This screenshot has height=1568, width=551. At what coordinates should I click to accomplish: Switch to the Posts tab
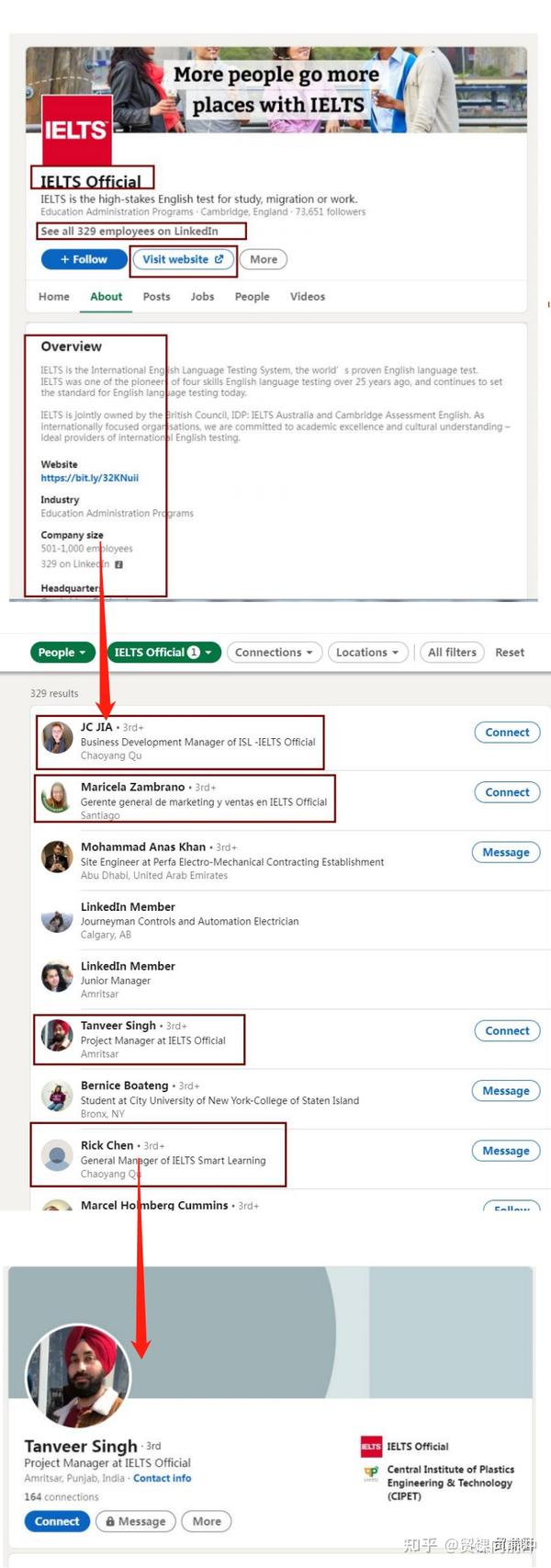(156, 296)
